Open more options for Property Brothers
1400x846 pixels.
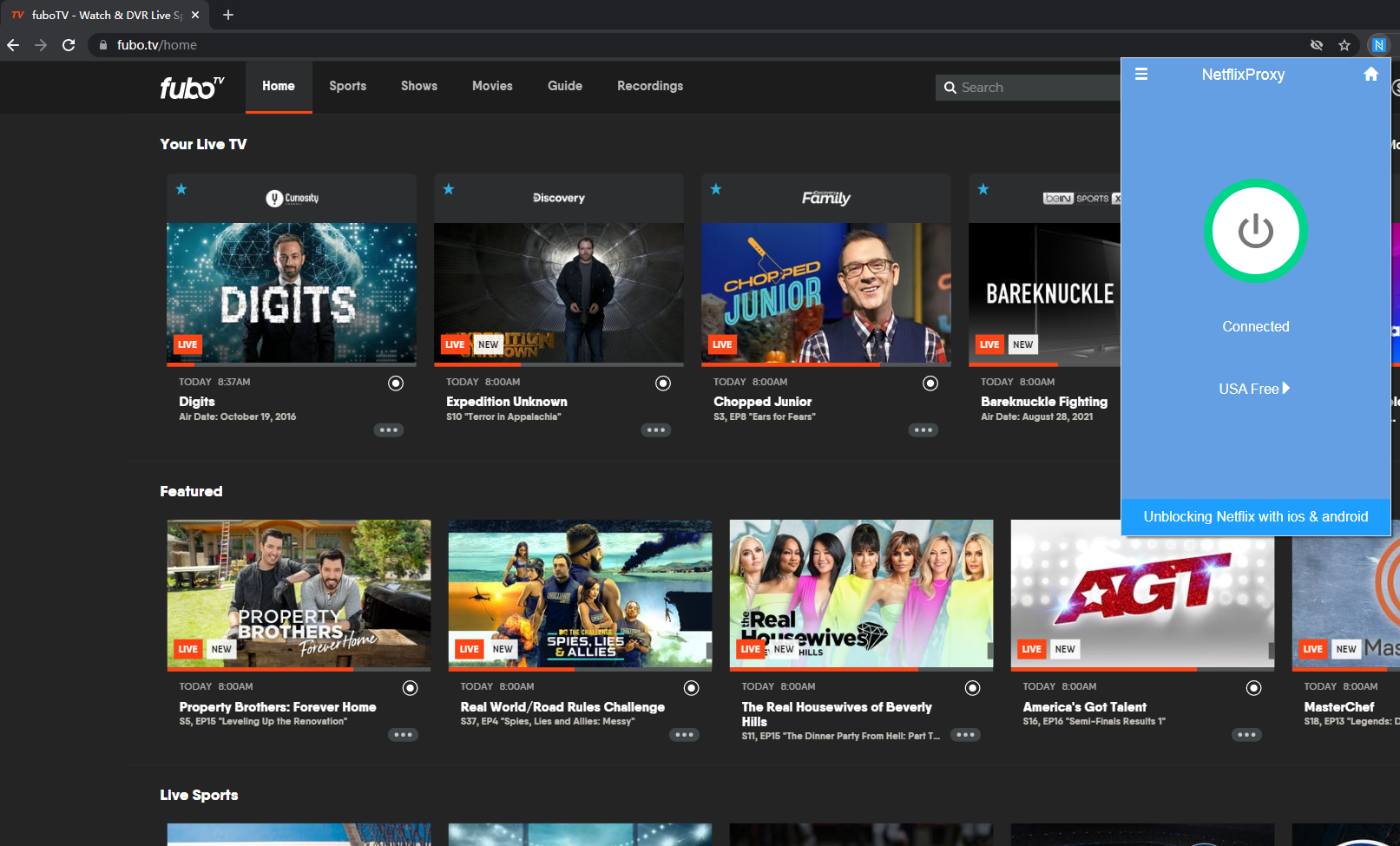pyautogui.click(x=403, y=735)
